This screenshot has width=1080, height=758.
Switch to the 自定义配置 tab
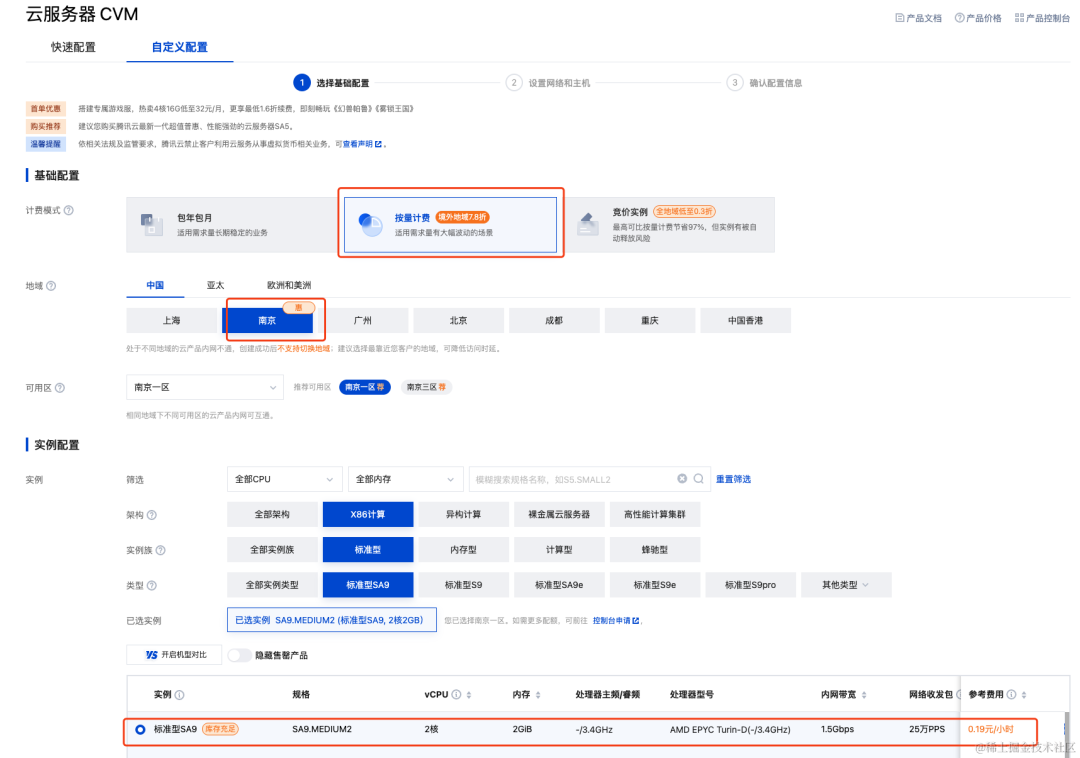(179, 47)
